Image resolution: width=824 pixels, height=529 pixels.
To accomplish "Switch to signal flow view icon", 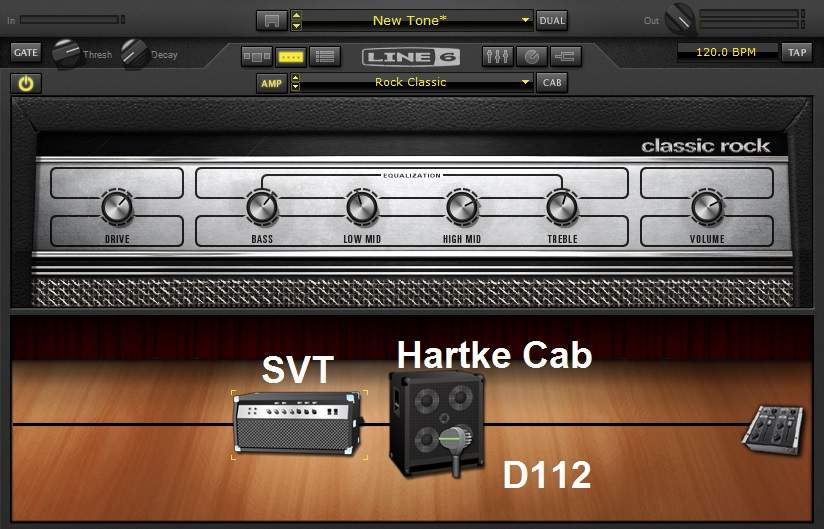I will click(x=256, y=56).
